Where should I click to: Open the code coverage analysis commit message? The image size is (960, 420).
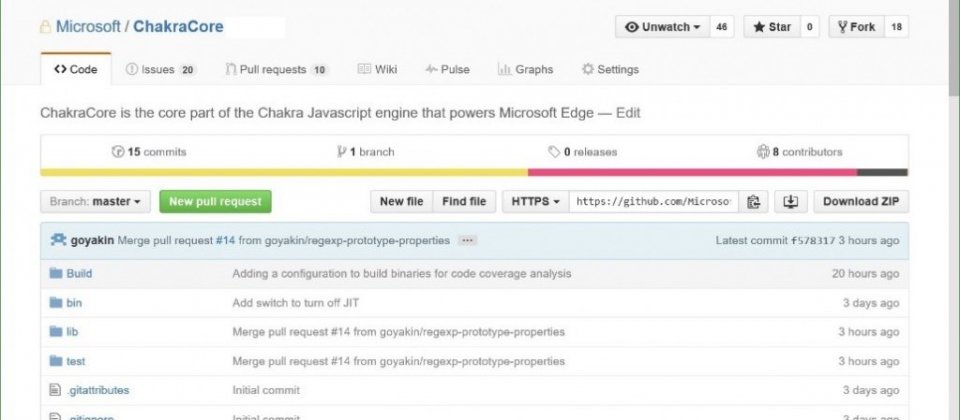point(402,274)
